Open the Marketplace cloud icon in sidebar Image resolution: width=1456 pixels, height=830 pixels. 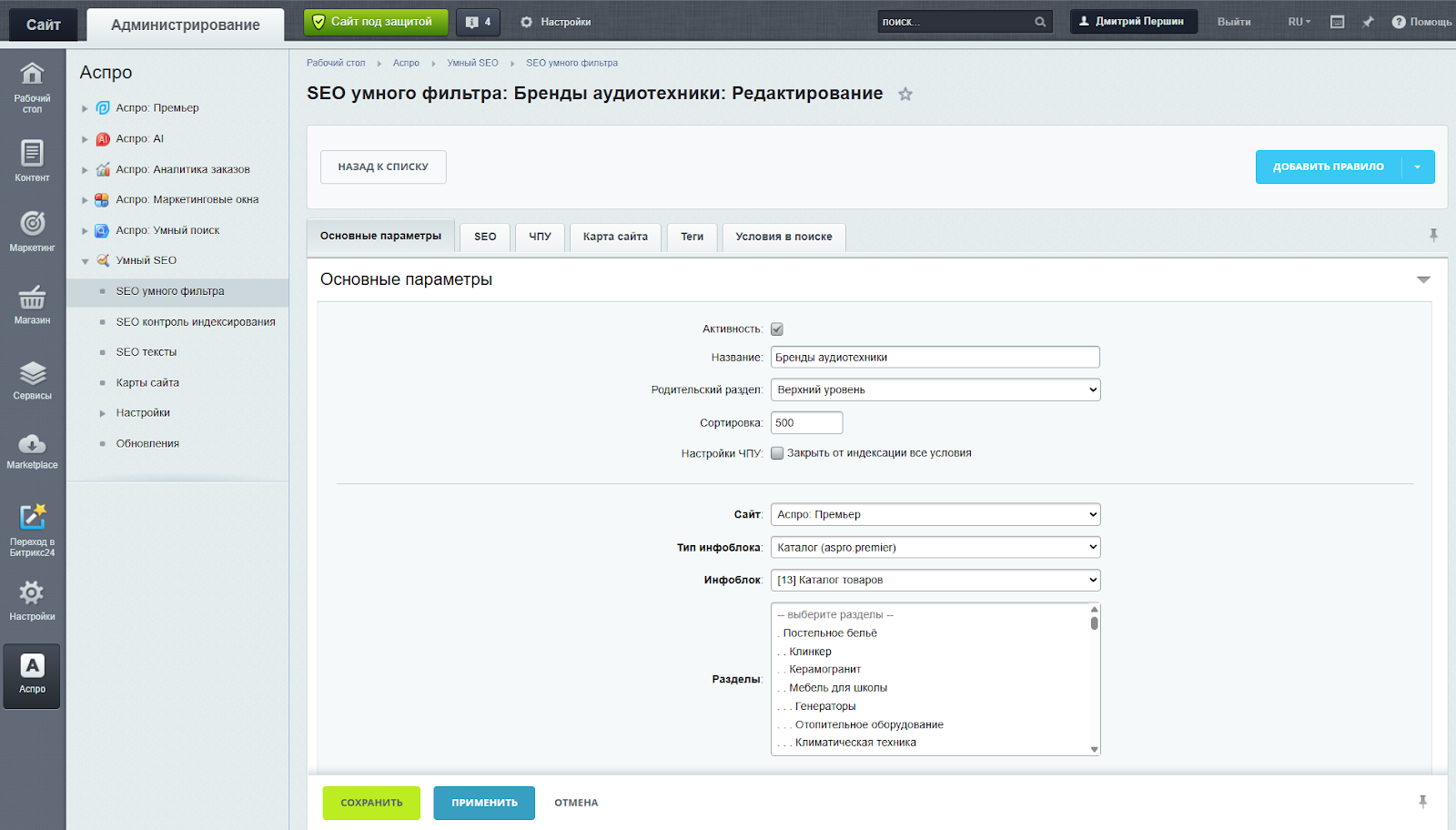pyautogui.click(x=32, y=445)
